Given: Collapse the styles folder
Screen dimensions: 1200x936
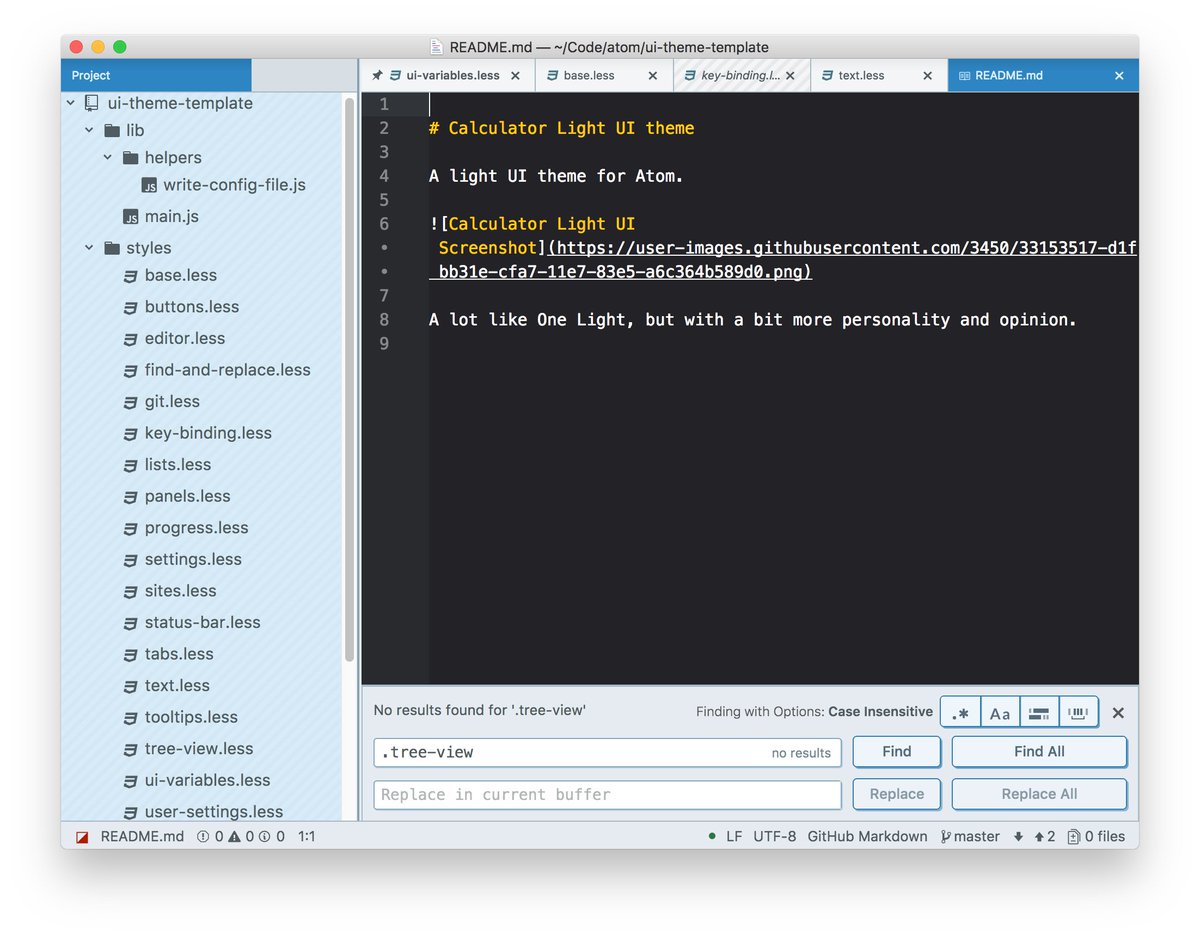Looking at the screenshot, I should [90, 248].
